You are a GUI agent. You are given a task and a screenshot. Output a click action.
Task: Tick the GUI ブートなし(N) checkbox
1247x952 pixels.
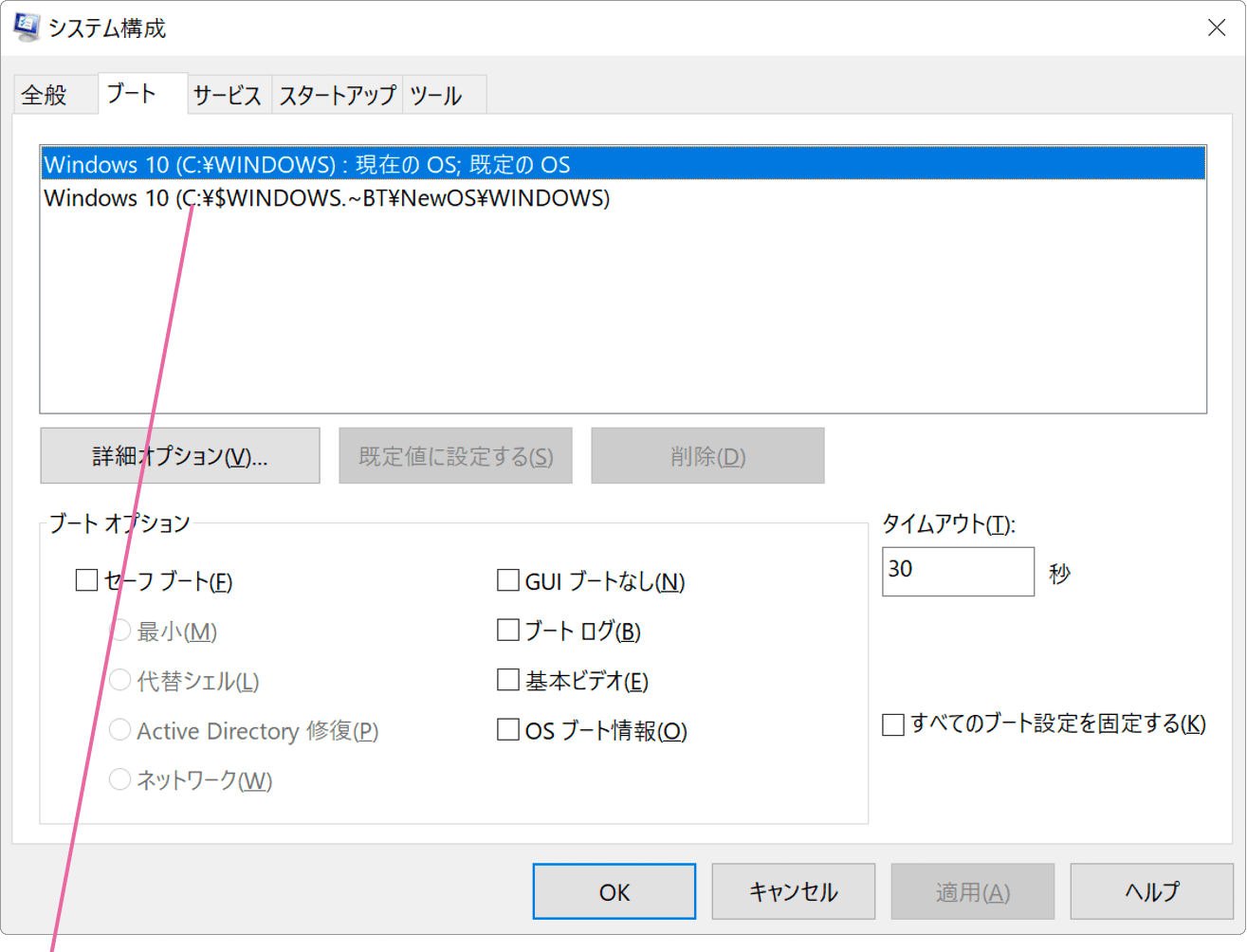tap(508, 580)
